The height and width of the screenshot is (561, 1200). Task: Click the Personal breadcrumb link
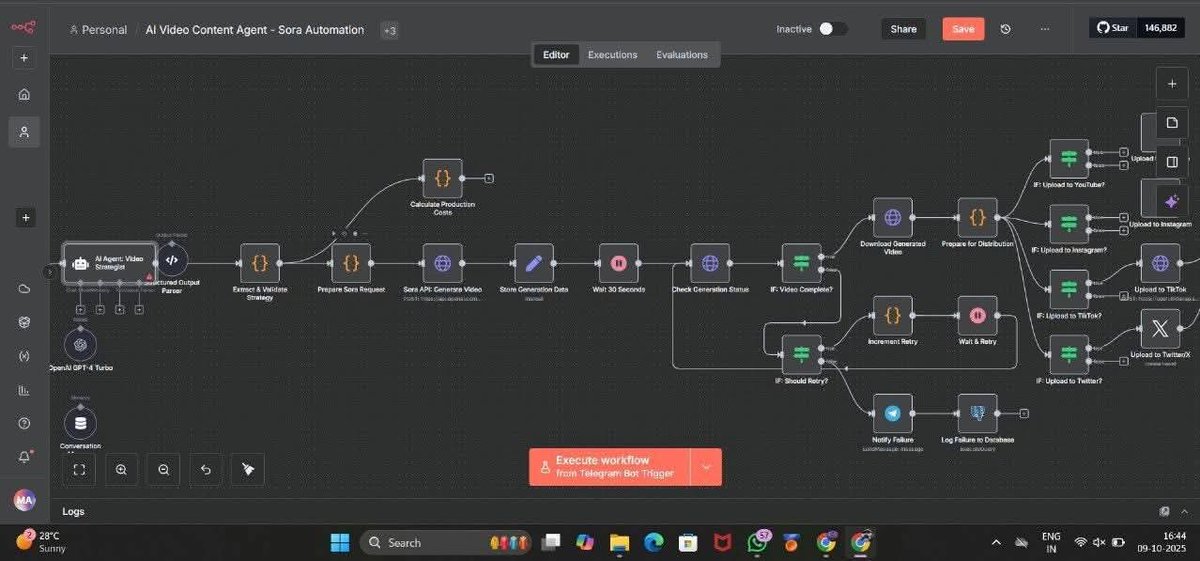[x=98, y=30]
